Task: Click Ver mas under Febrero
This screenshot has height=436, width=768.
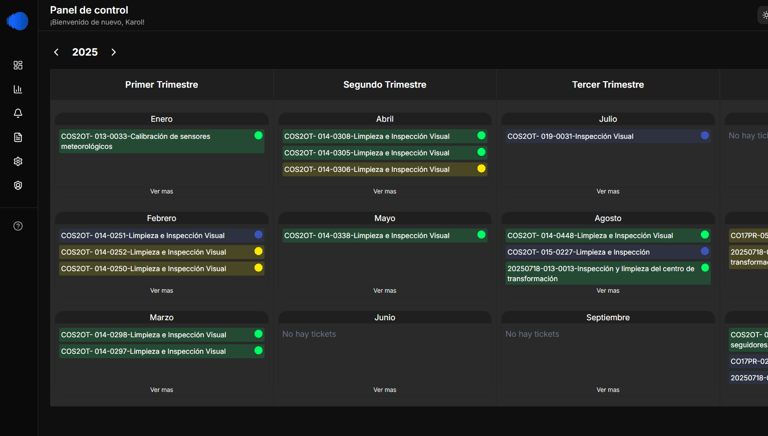Action: (162, 291)
